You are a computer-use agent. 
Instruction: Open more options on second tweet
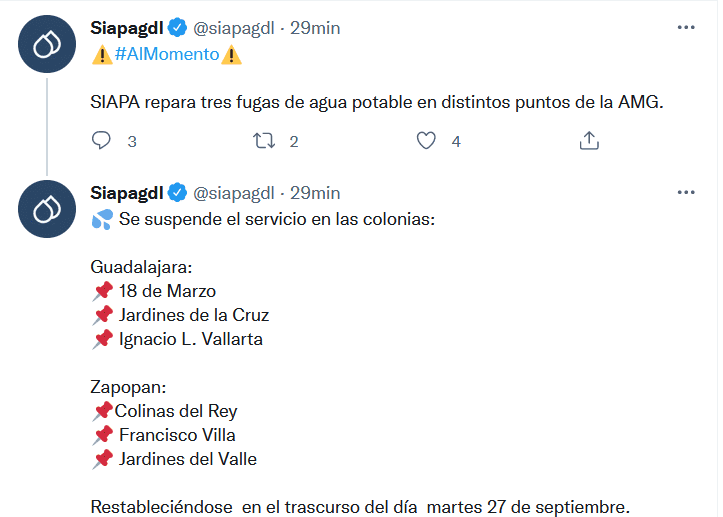[x=686, y=191]
